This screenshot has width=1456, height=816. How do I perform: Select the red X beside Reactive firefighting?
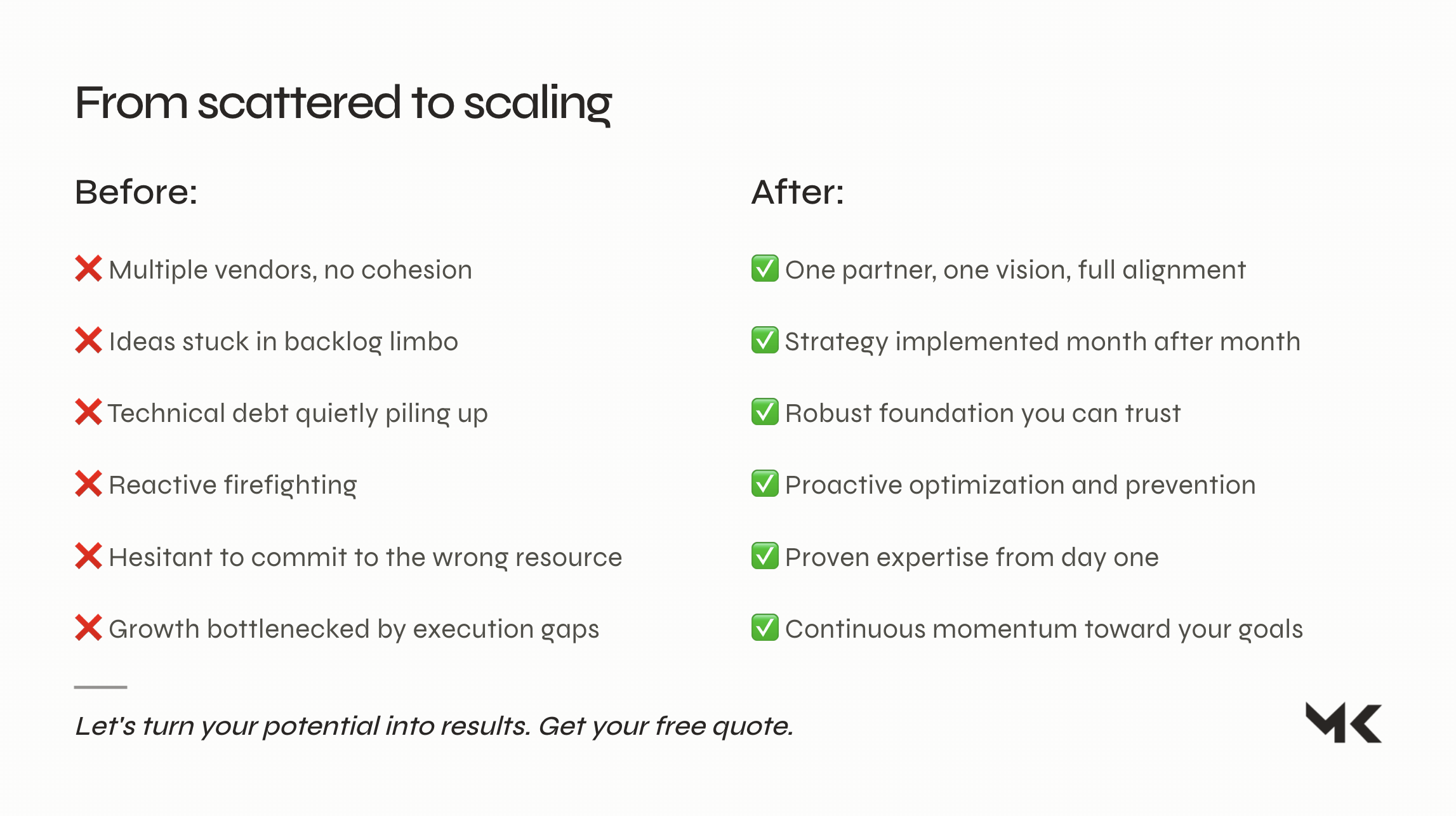pyautogui.click(x=88, y=484)
